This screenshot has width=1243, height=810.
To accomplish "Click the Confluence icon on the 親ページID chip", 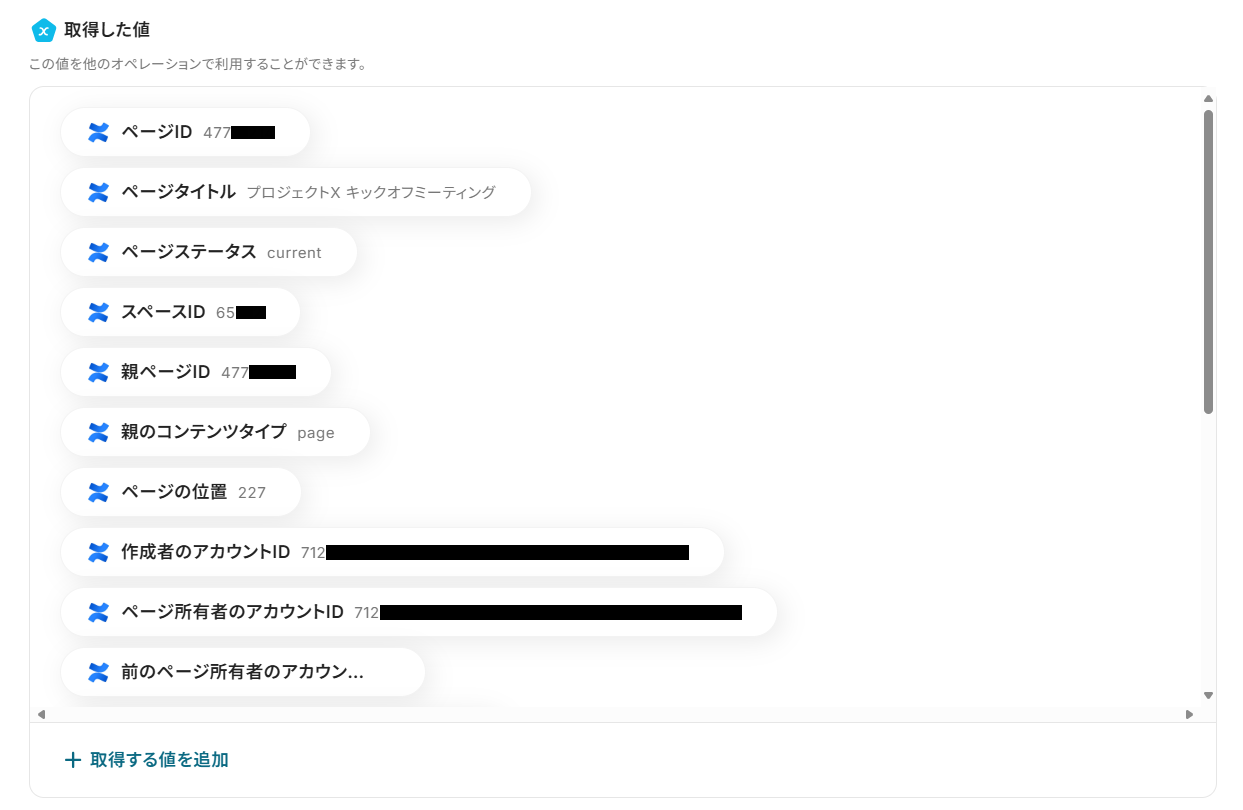I will click(97, 372).
